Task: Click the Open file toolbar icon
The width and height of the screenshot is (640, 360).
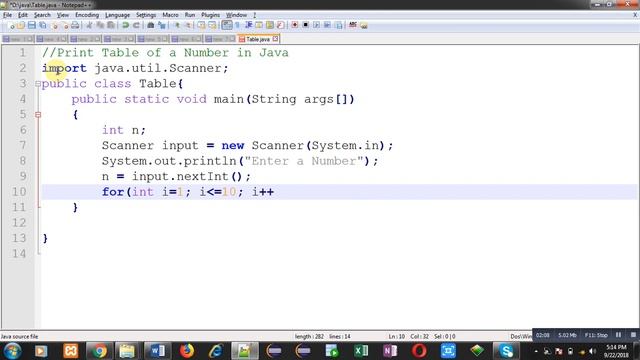Action: coord(21,25)
